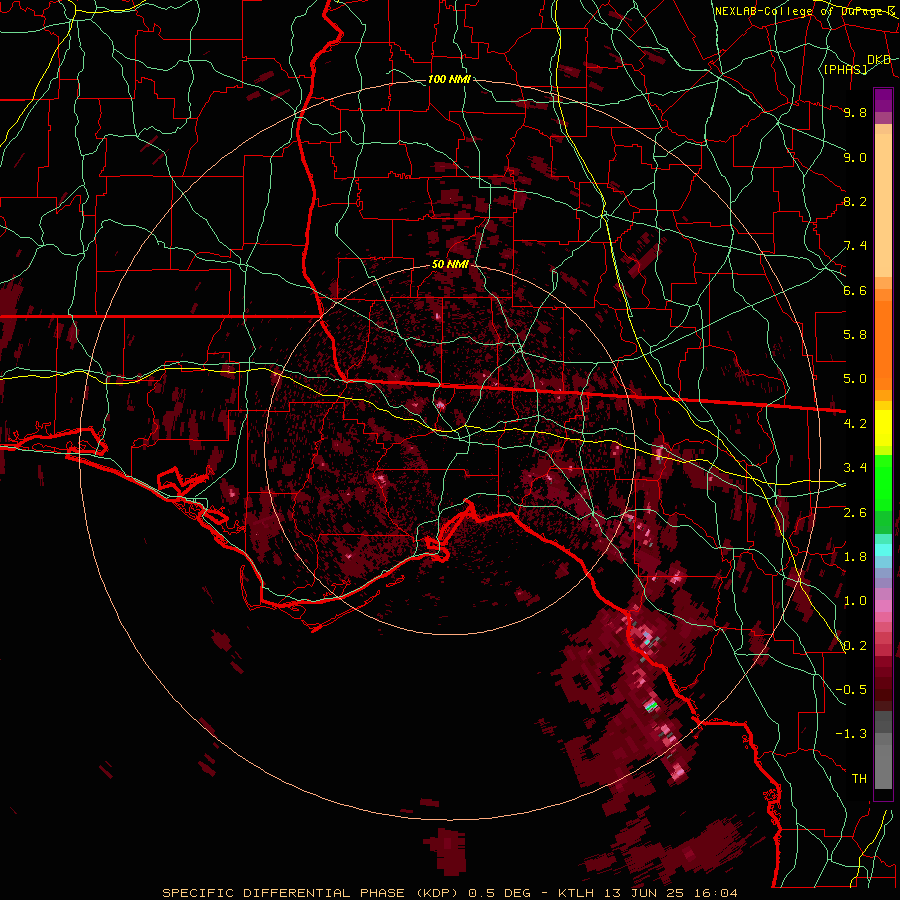The image size is (900, 900).
Task: Click the 2.6 value on the color scale
Action: click(x=855, y=513)
